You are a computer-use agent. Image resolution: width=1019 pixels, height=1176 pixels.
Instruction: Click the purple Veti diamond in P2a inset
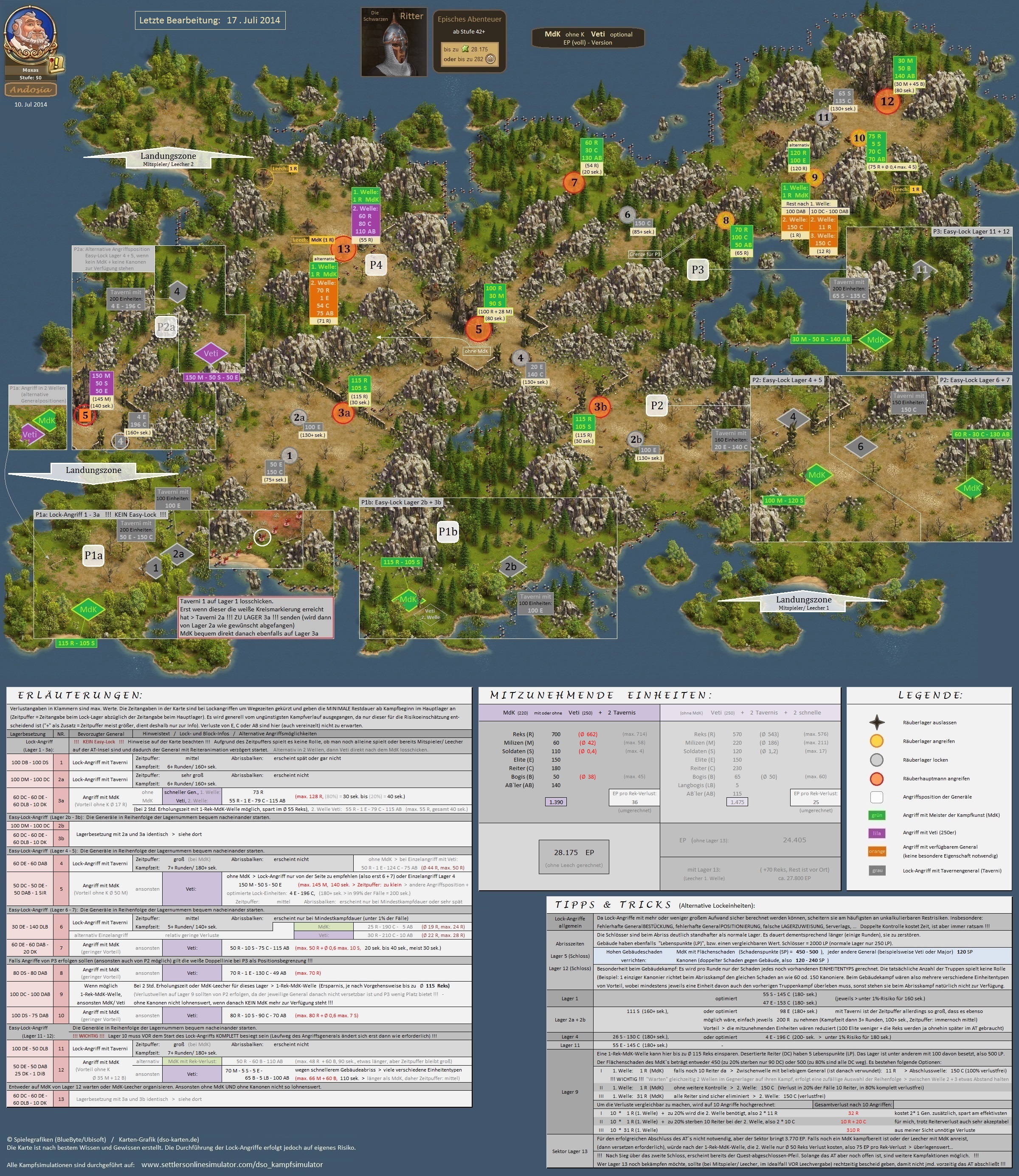211,353
